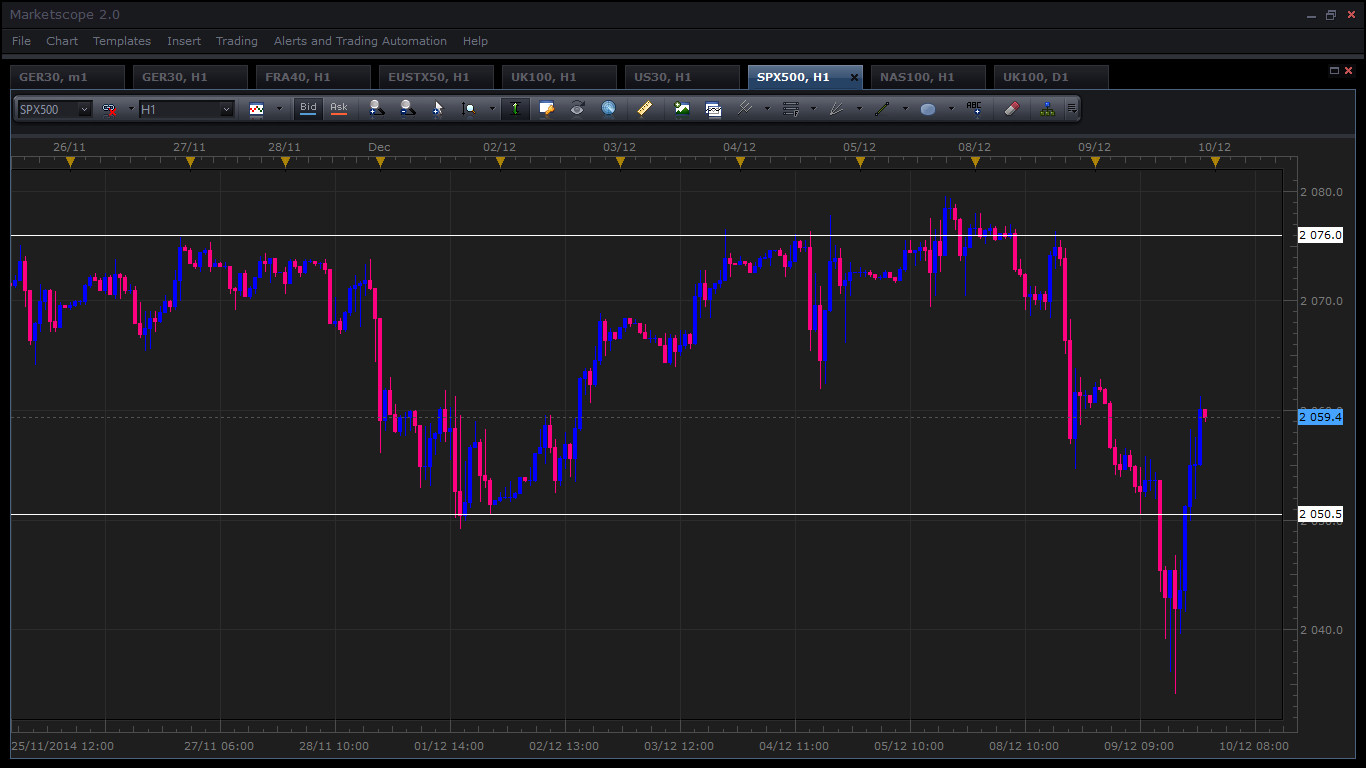Click the stacked chart windows icon

coord(713,109)
